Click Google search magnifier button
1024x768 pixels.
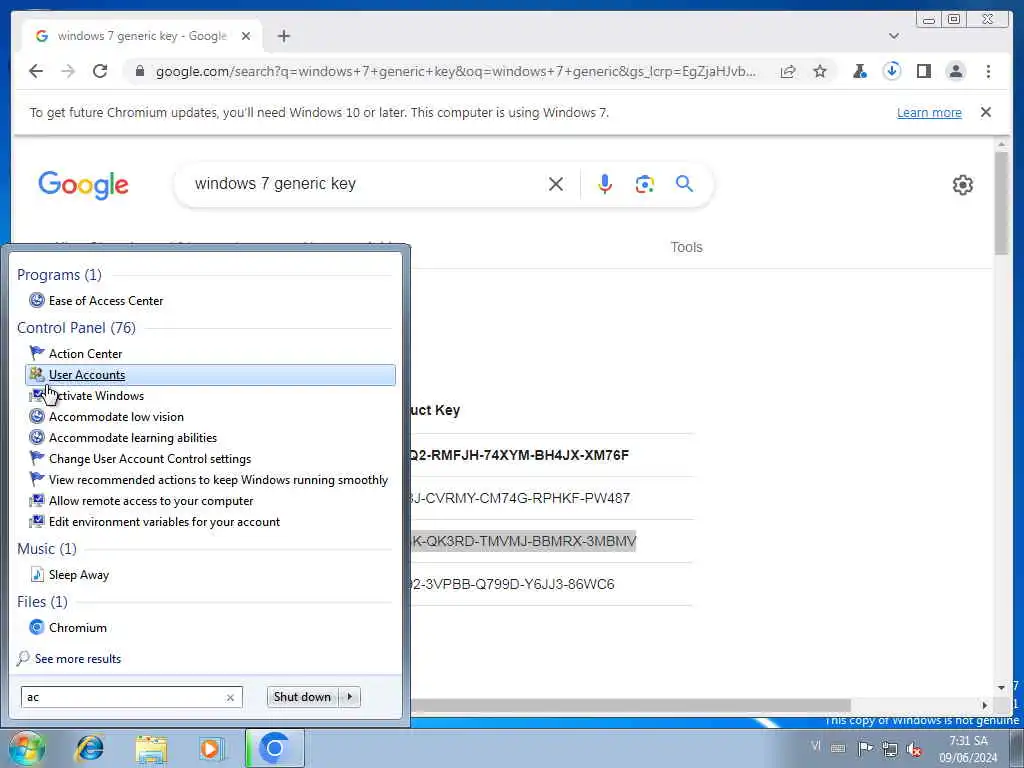pos(684,184)
